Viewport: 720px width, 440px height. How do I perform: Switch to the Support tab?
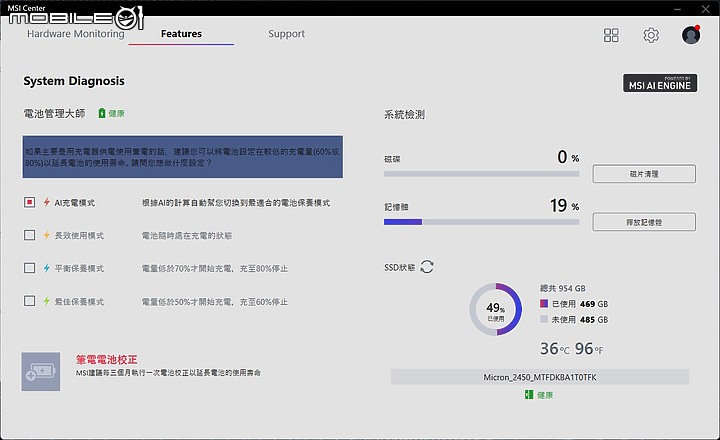tap(287, 34)
